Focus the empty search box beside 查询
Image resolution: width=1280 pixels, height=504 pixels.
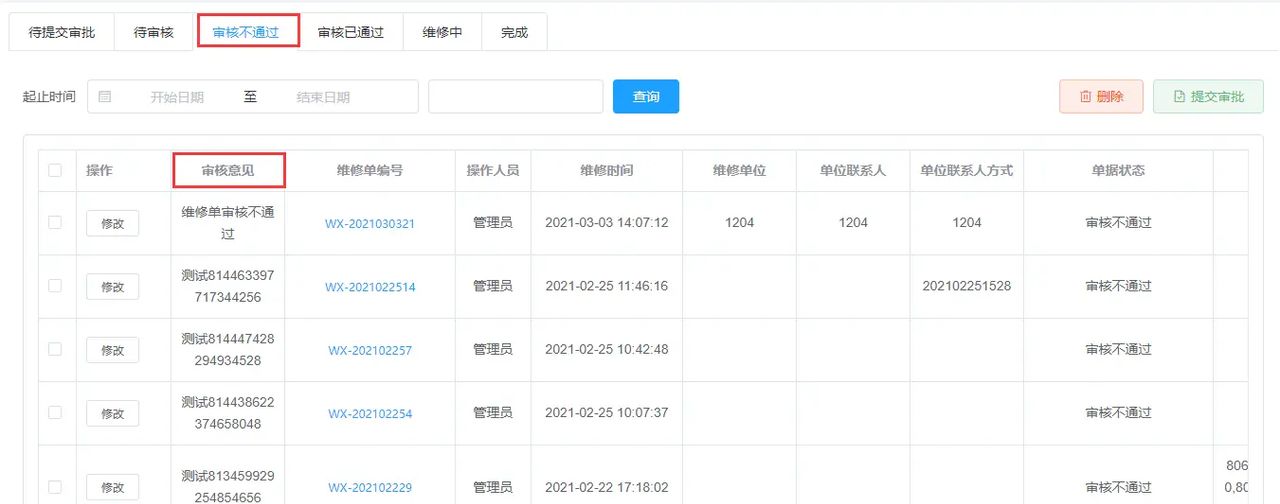coord(515,97)
